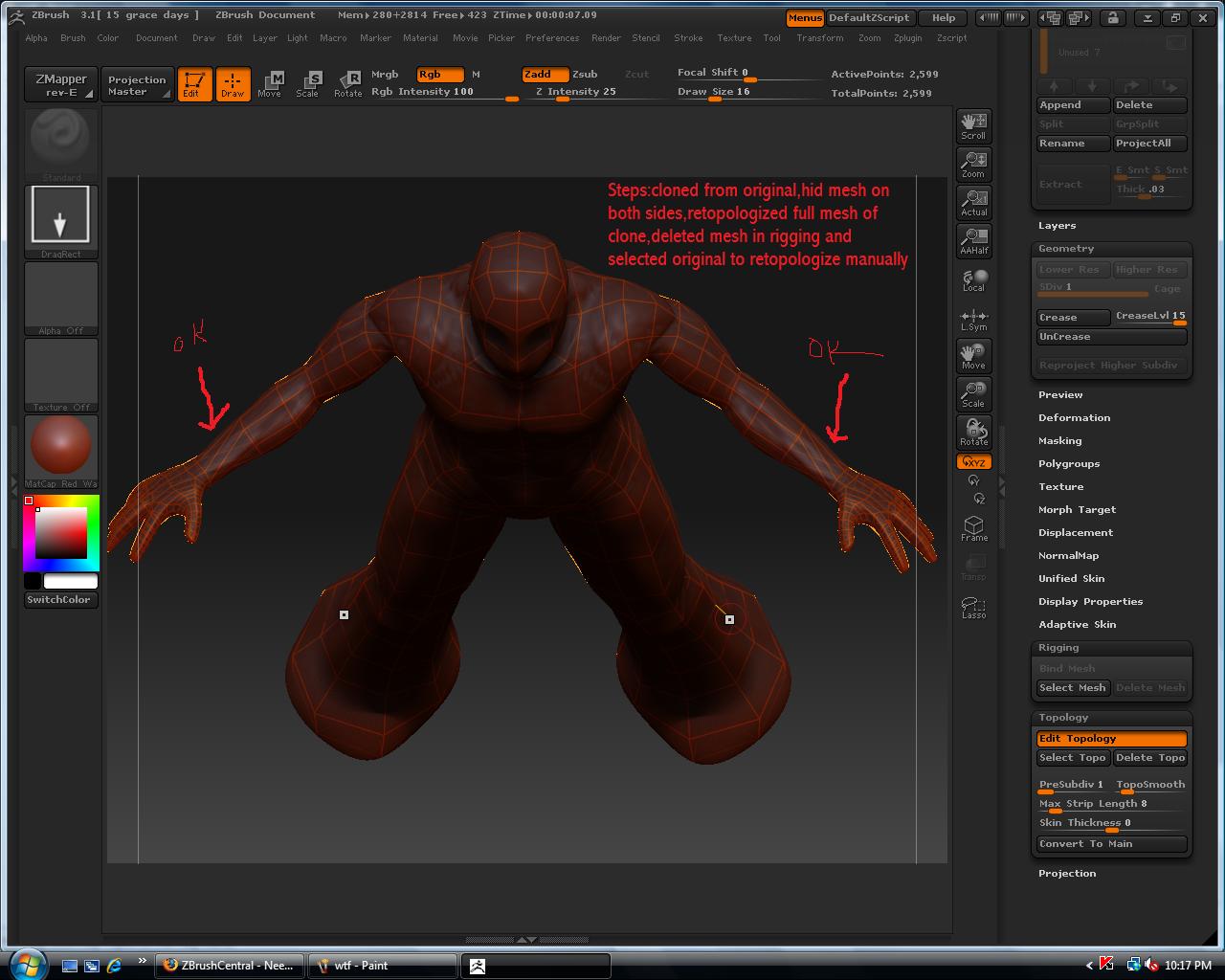Open the Windows Start button
This screenshot has height=980, width=1225.
click(x=27, y=964)
